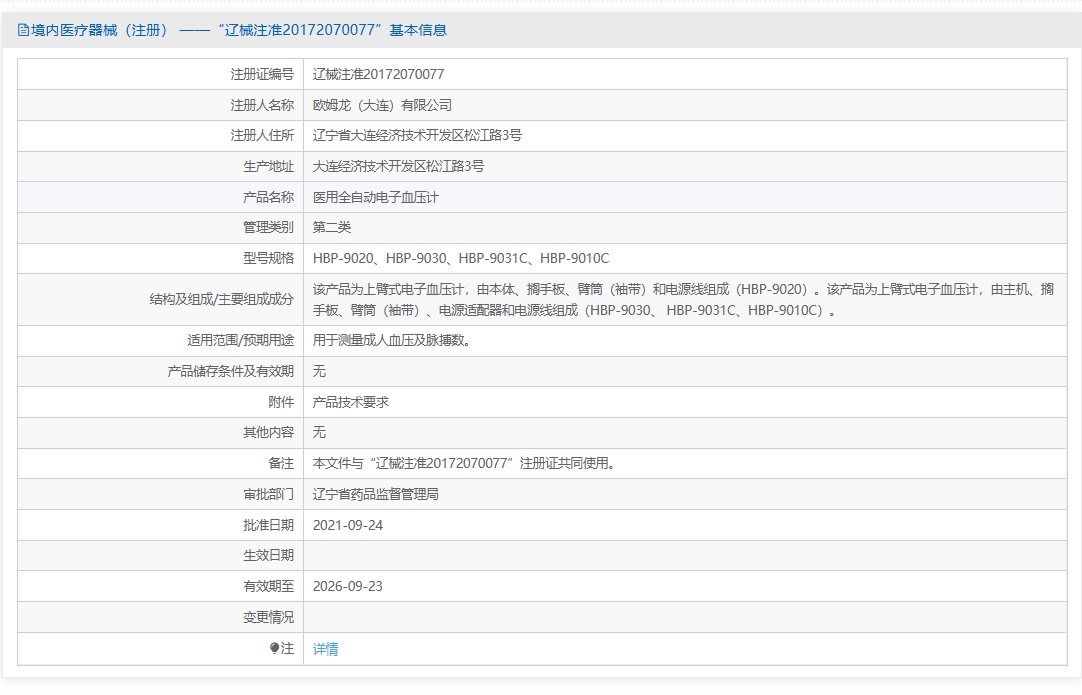Select production address 大连经济技术开发区松江路3号
The height and width of the screenshot is (695, 1082).
pyautogui.click(x=398, y=166)
